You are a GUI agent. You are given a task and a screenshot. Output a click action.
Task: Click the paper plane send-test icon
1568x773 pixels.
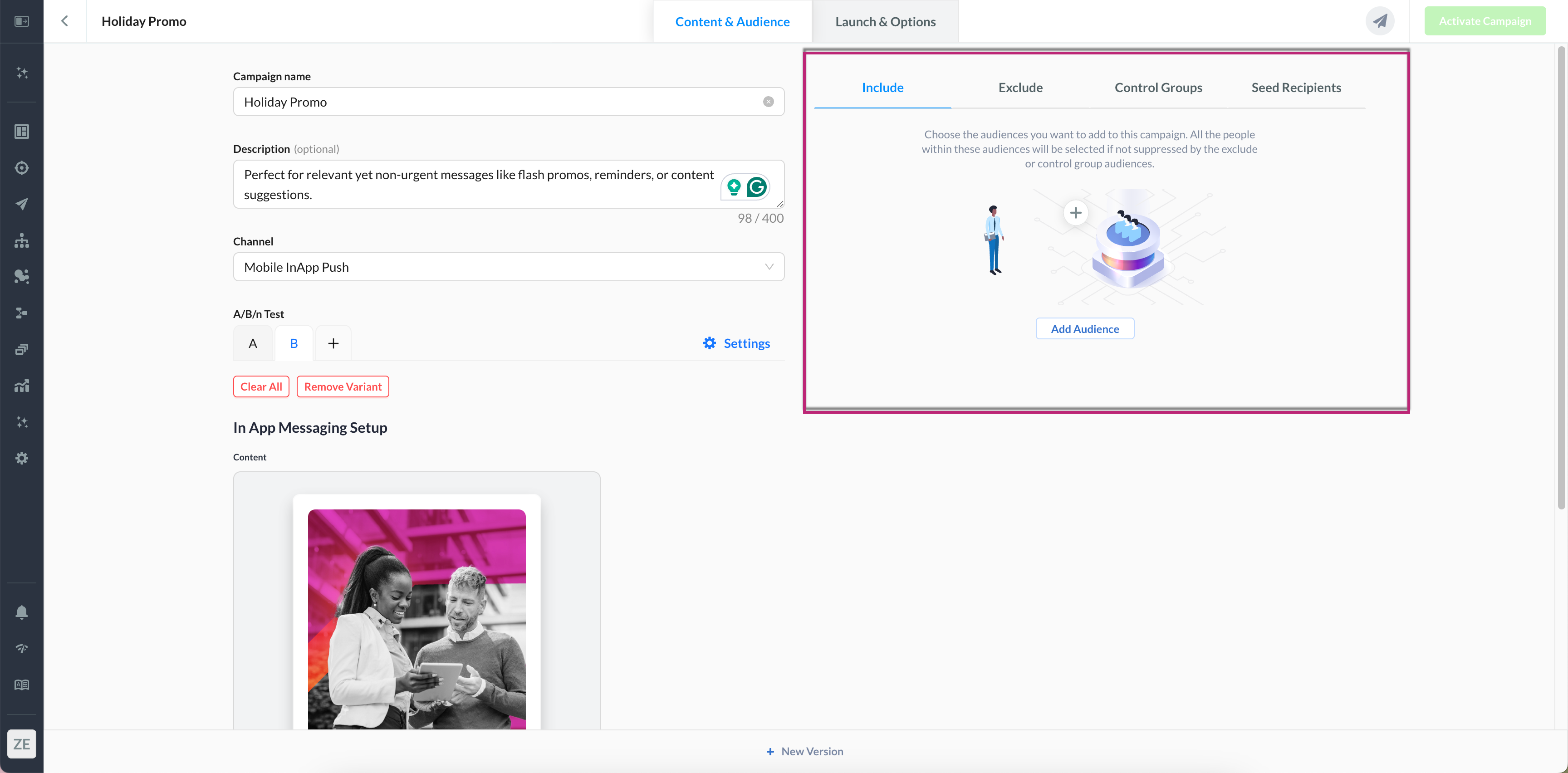point(1379,21)
